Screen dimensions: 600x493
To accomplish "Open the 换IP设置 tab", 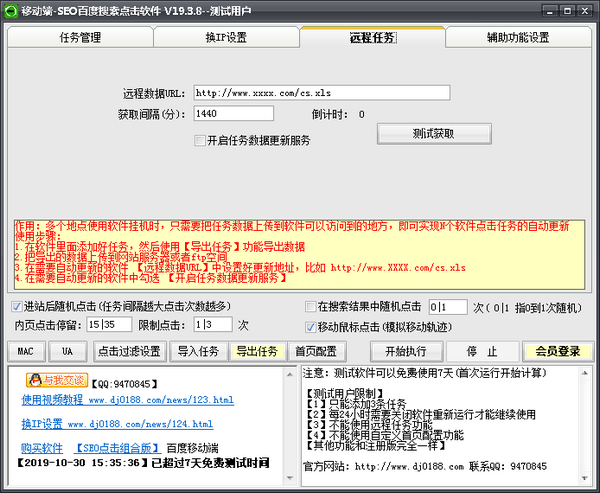I will point(226,38).
